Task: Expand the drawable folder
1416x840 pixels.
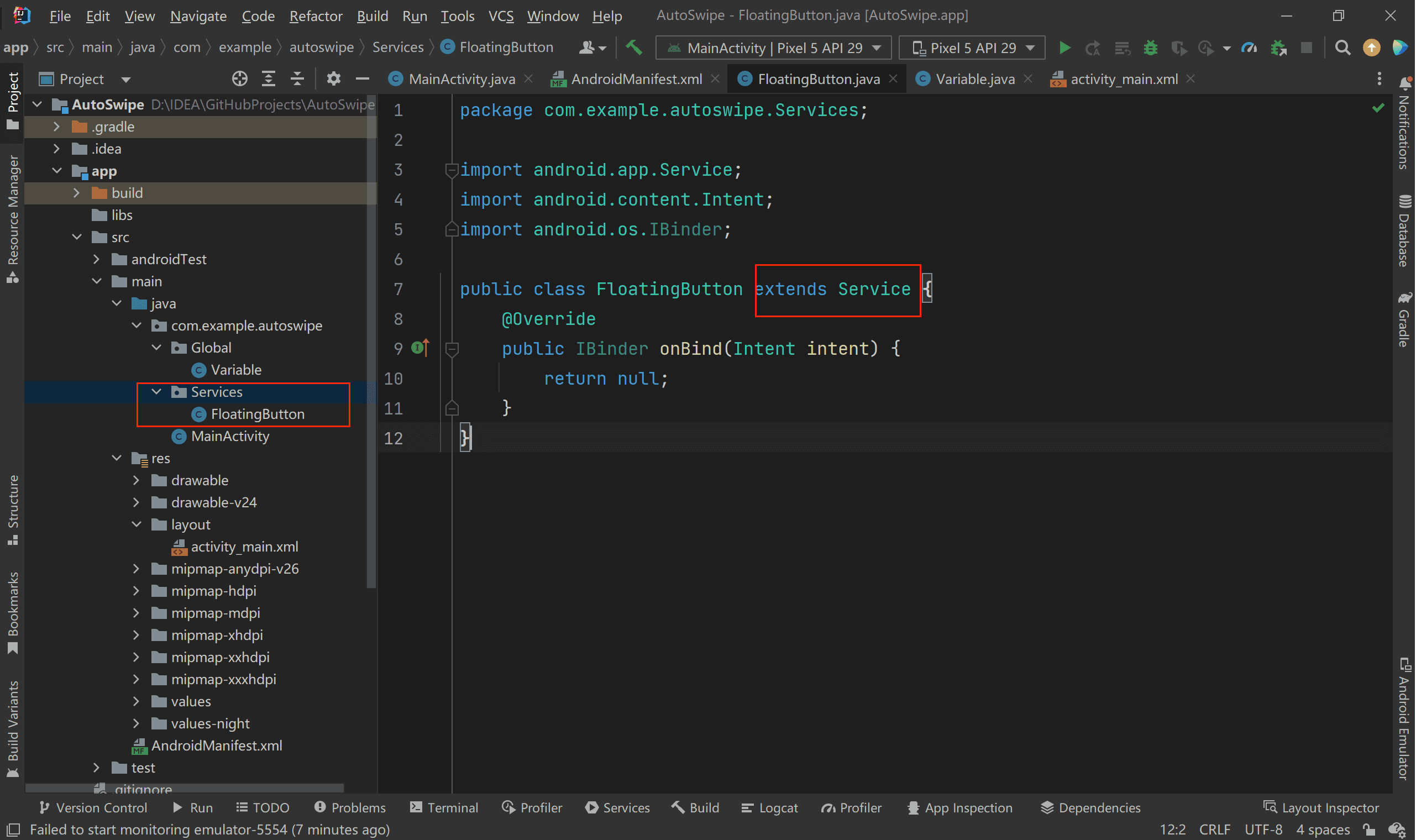Action: click(x=137, y=481)
